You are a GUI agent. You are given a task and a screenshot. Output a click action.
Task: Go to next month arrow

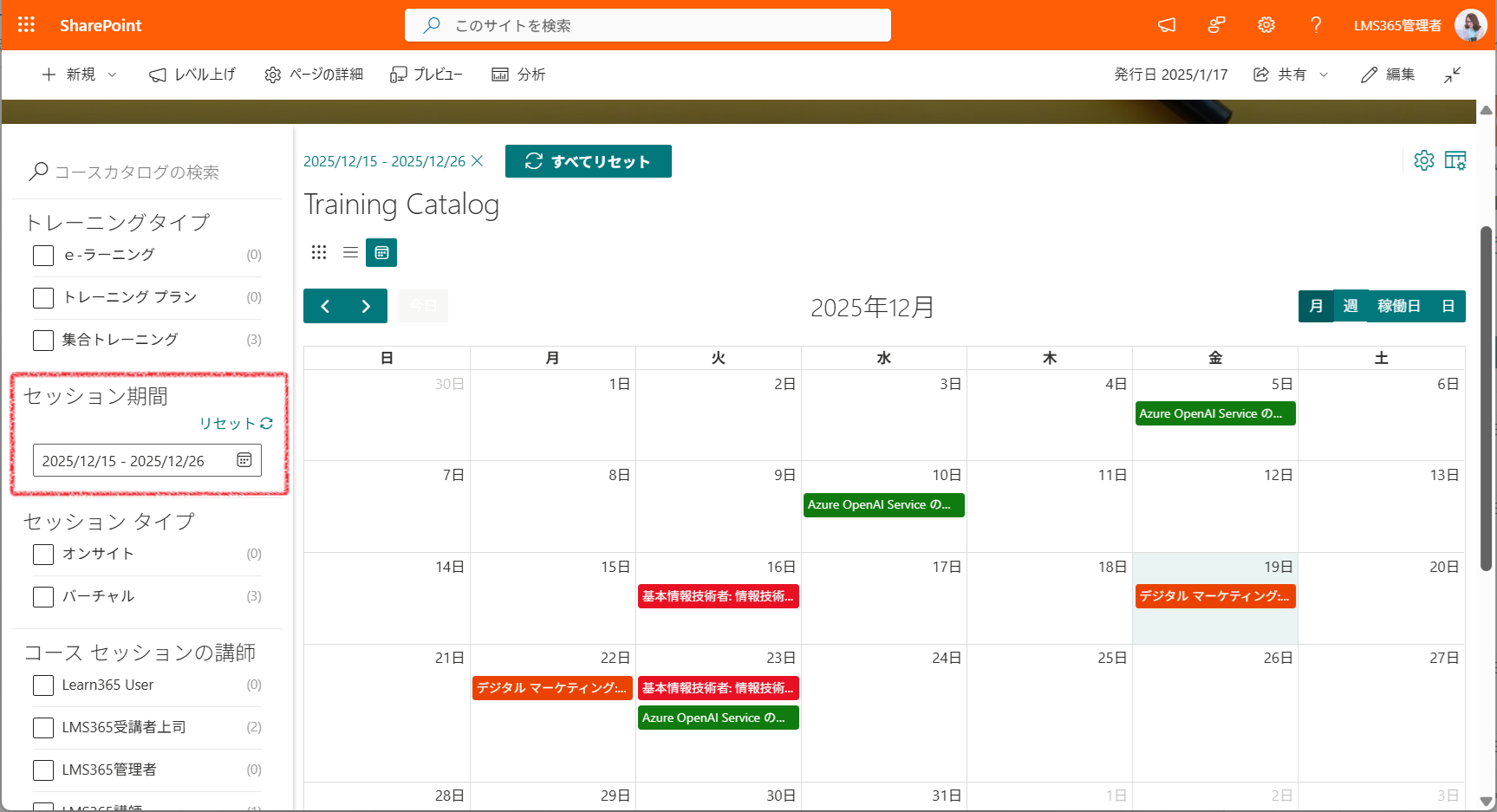[367, 306]
